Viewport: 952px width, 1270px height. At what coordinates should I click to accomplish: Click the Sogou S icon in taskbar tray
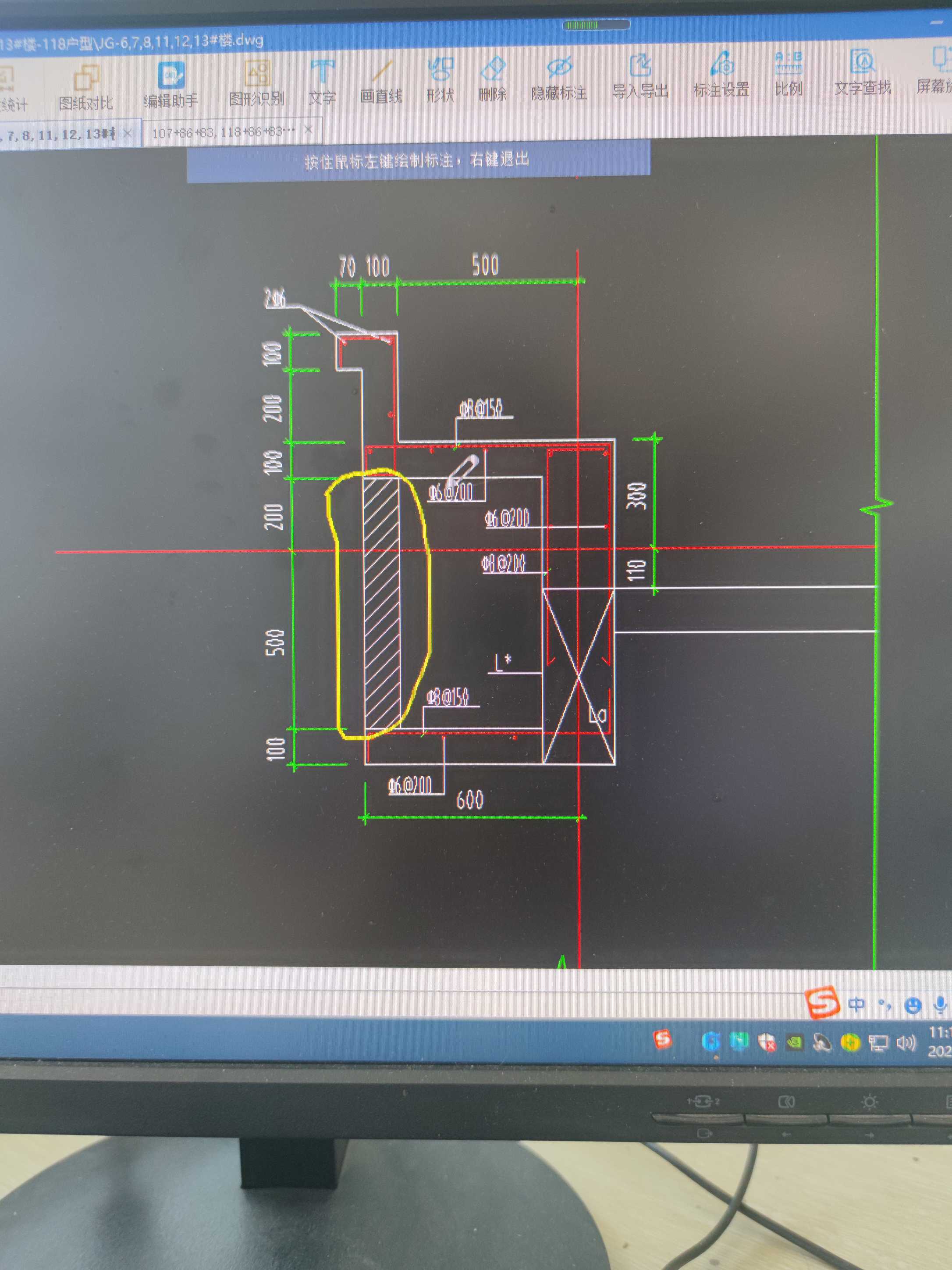tap(662, 1038)
